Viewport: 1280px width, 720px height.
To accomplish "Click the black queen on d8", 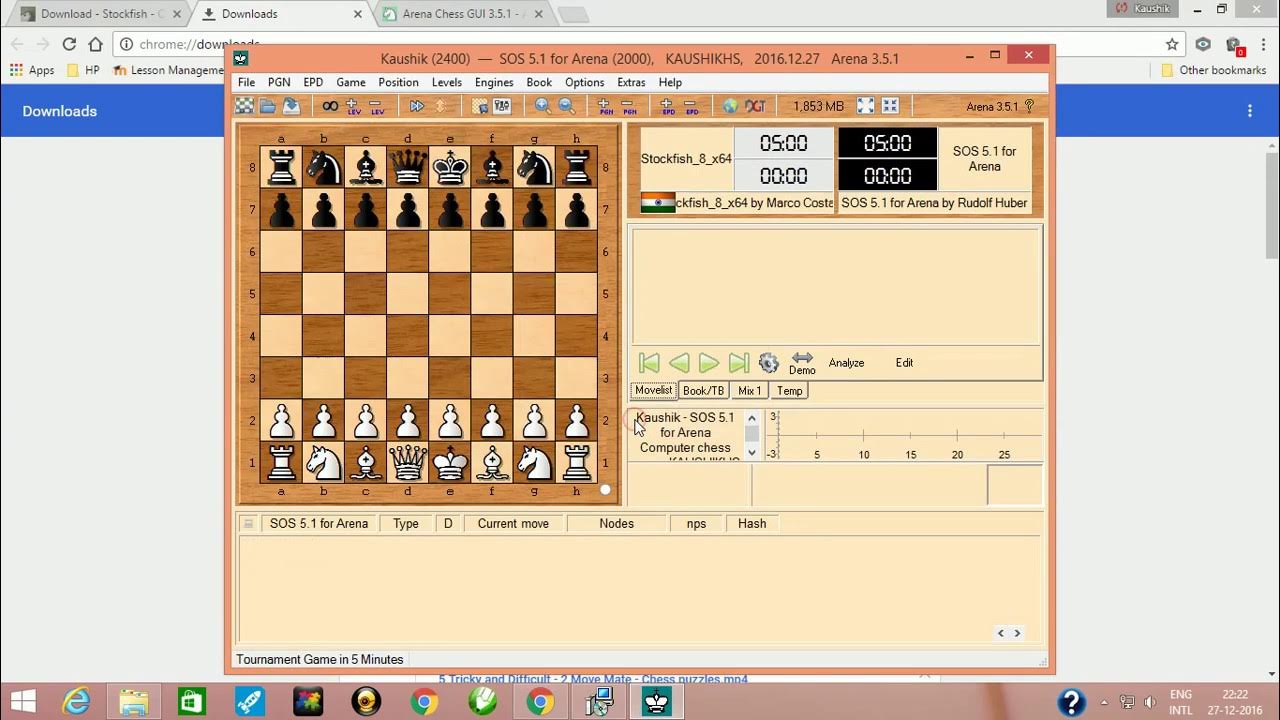I will click(408, 167).
